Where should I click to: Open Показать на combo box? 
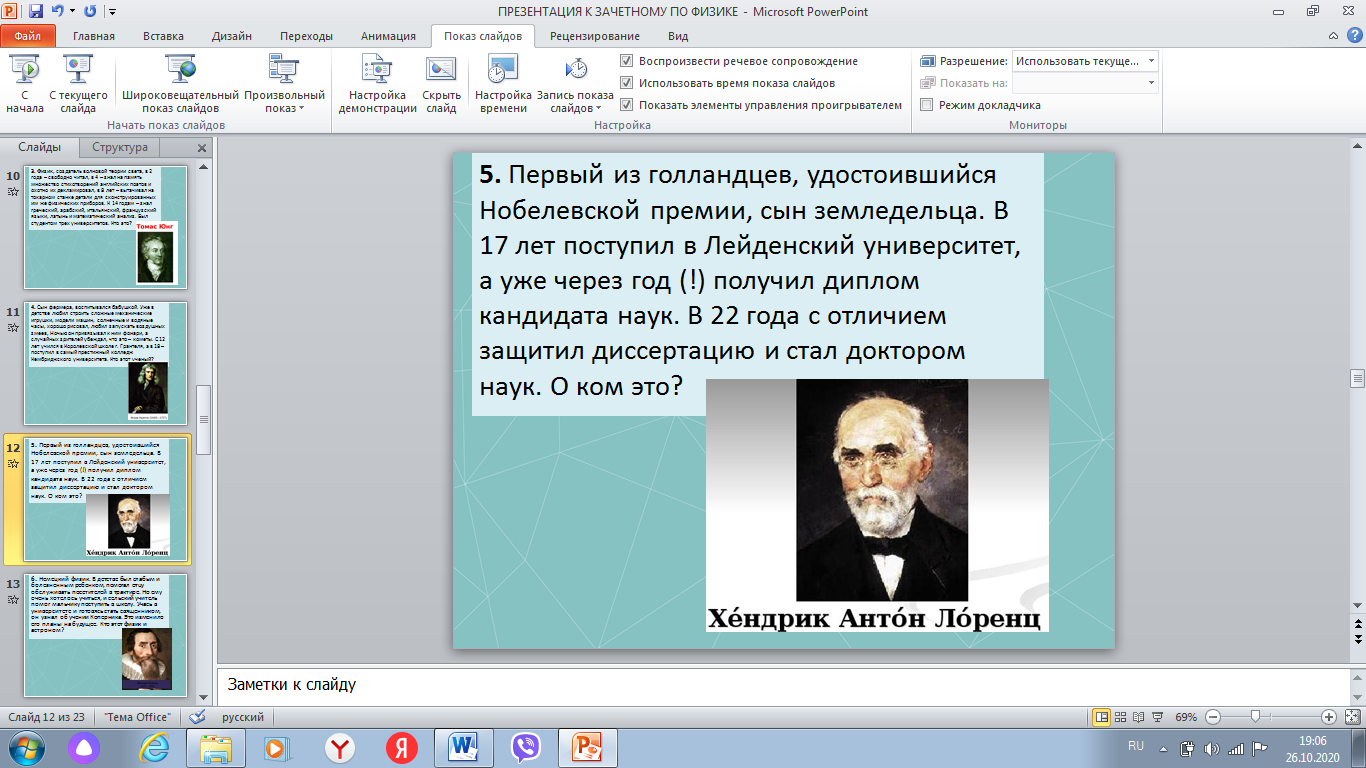click(x=1085, y=83)
